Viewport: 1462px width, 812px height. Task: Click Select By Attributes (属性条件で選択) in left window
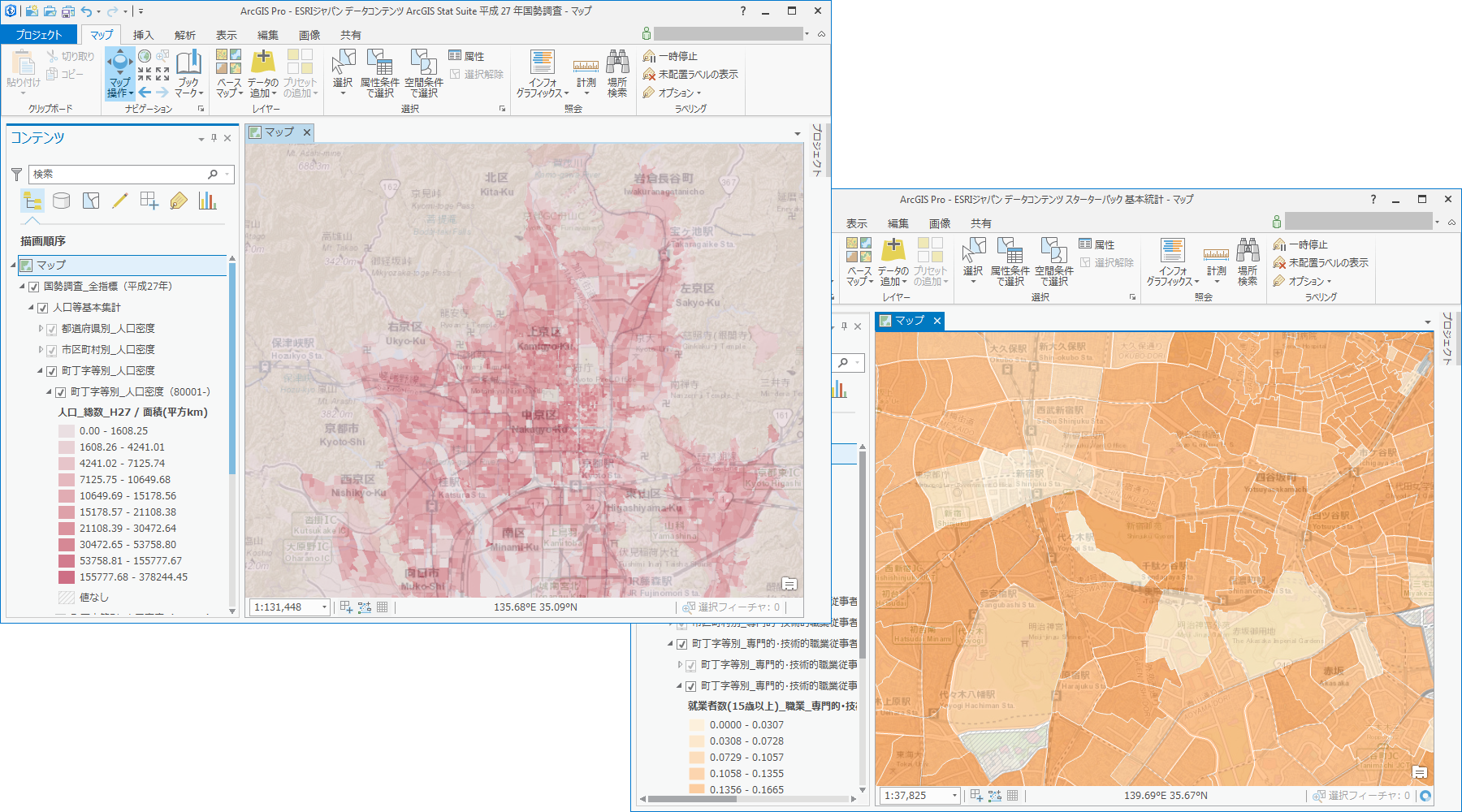[x=379, y=73]
